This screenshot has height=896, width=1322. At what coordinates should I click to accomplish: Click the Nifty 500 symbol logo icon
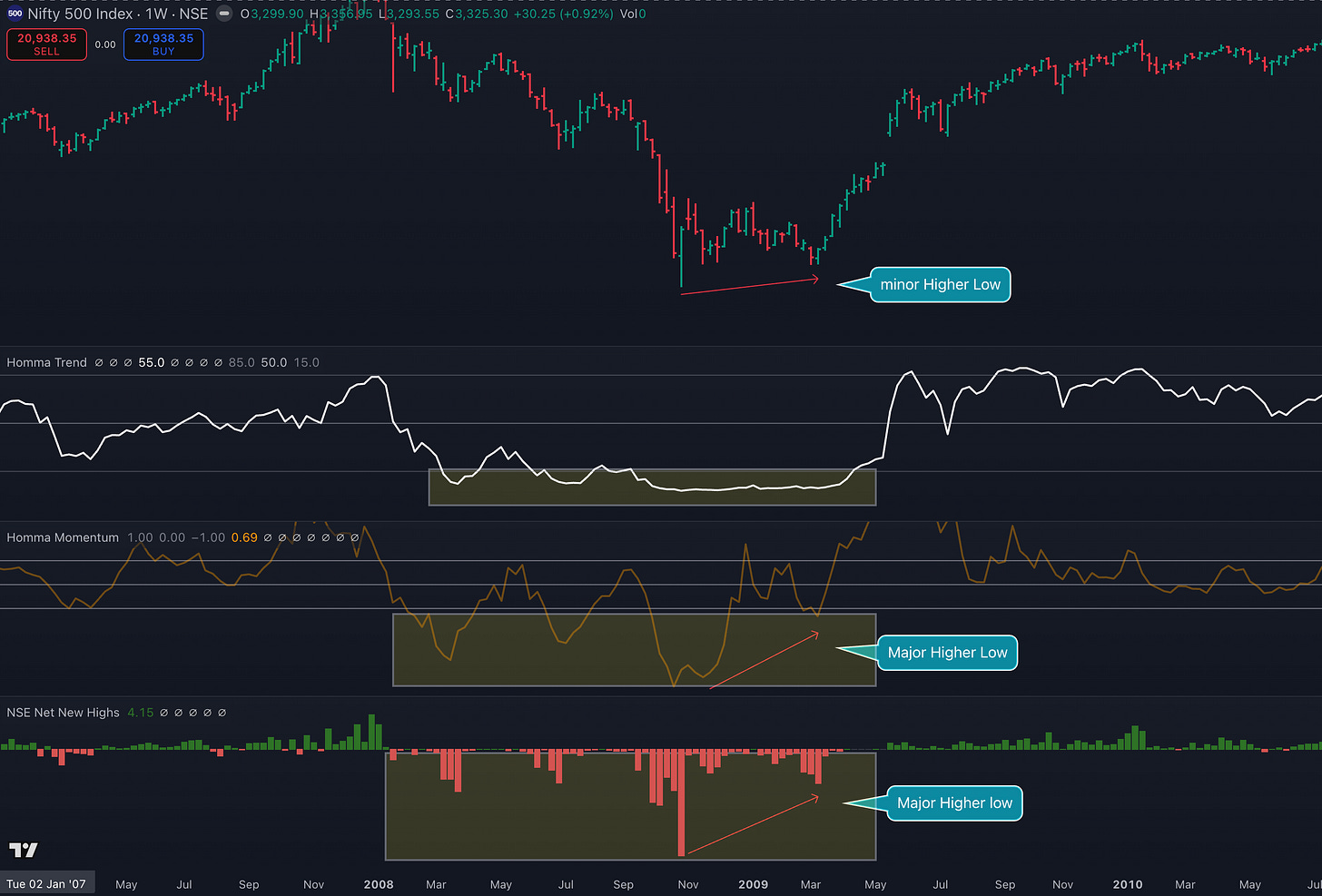coord(15,14)
